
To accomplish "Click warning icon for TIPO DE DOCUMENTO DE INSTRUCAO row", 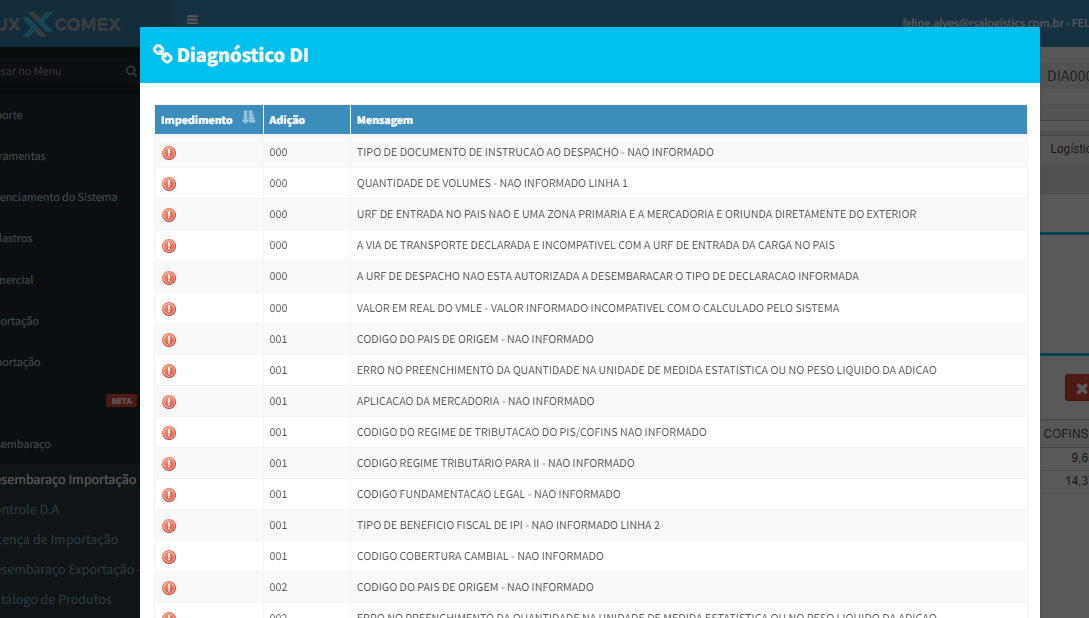I will click(x=169, y=153).
